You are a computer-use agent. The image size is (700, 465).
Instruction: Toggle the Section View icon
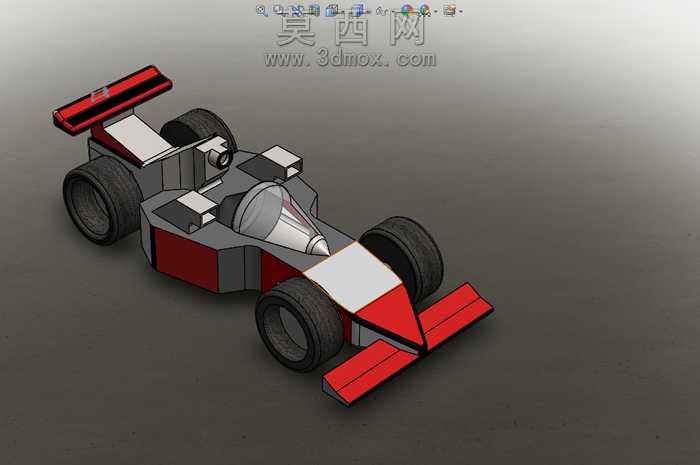point(314,11)
